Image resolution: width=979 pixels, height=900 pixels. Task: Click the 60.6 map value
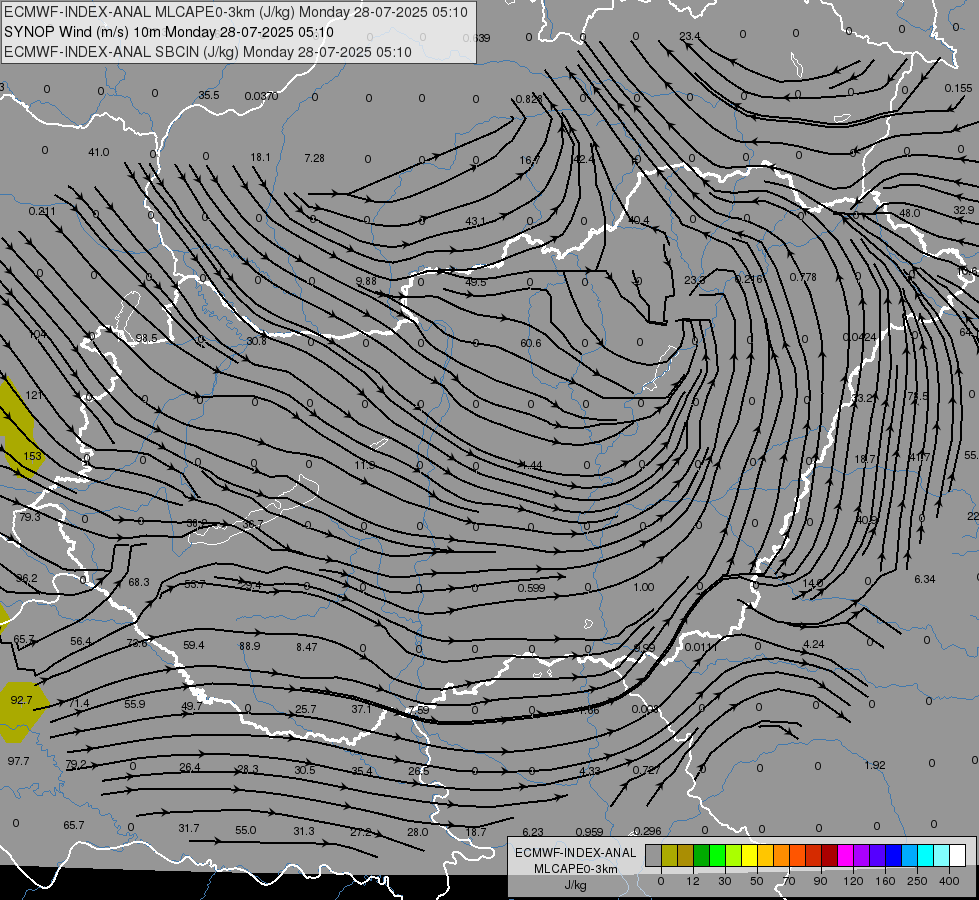click(531, 343)
